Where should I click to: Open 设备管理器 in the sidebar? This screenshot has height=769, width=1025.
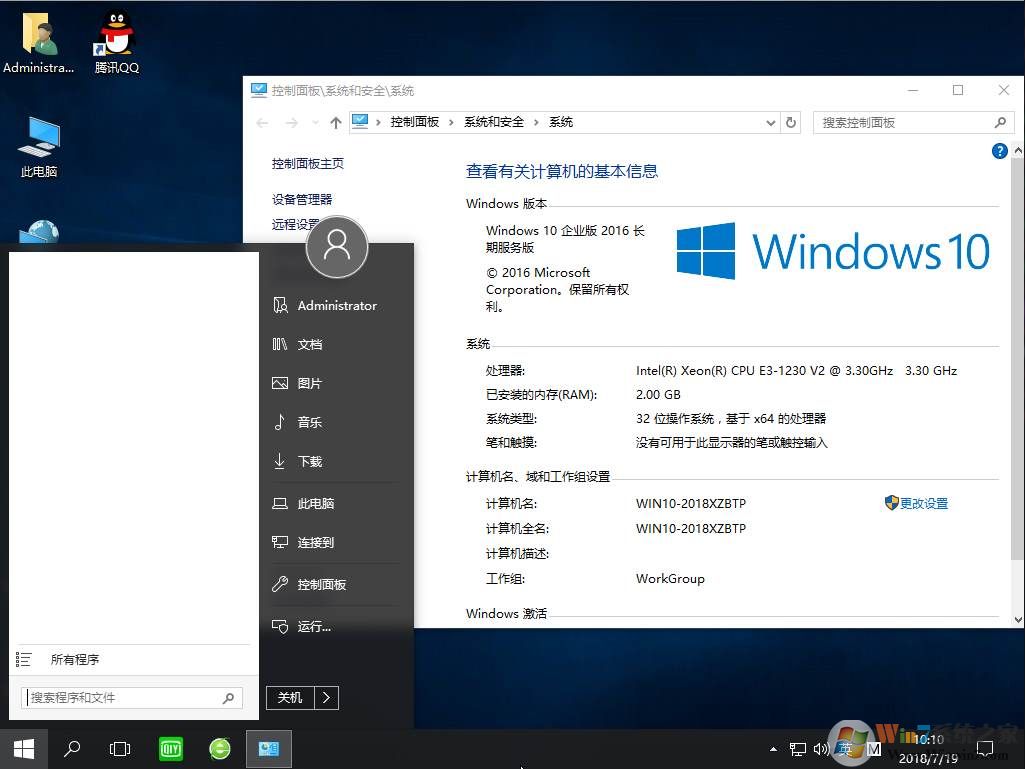[302, 199]
